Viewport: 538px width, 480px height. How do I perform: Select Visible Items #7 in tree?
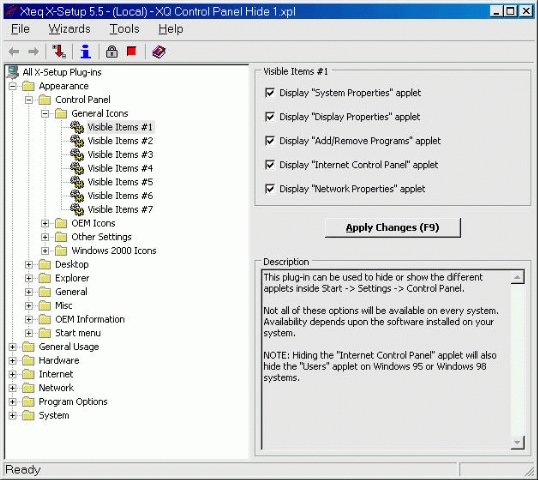pos(120,210)
